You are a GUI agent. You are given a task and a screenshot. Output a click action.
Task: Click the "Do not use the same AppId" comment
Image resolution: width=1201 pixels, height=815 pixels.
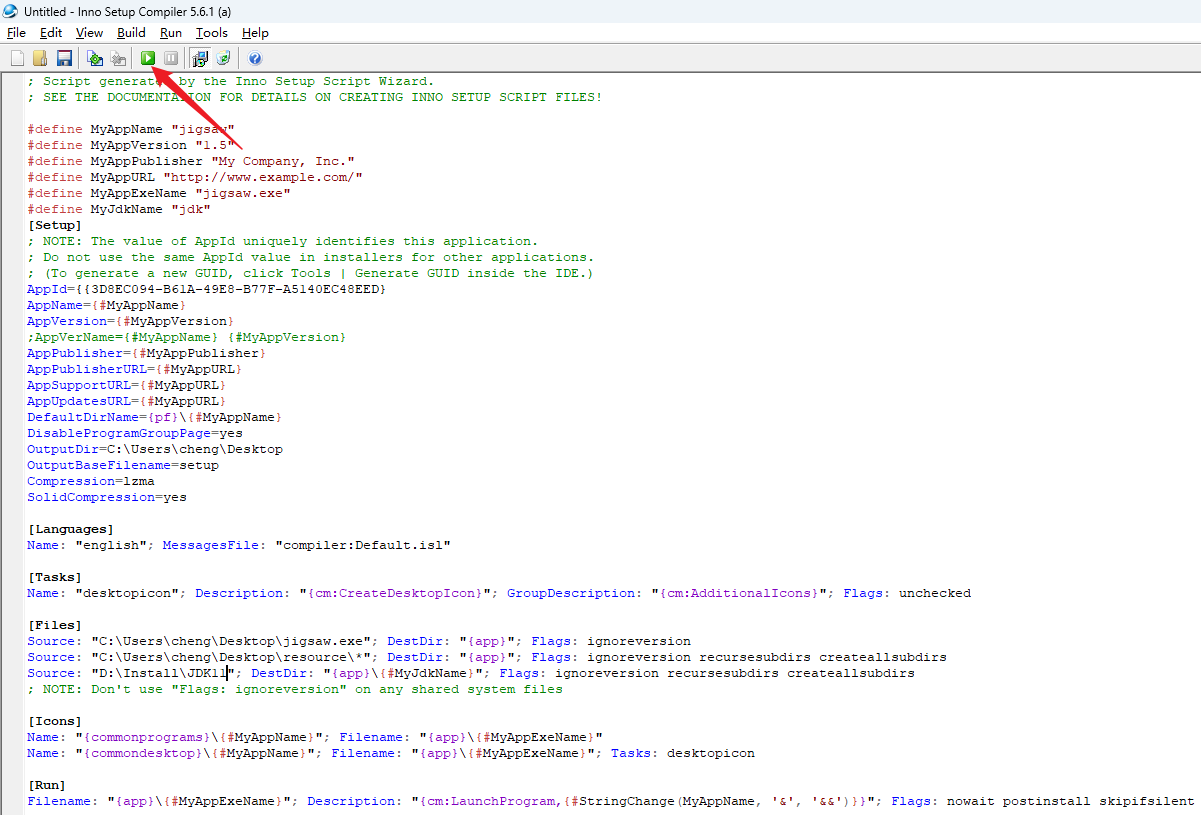point(311,257)
